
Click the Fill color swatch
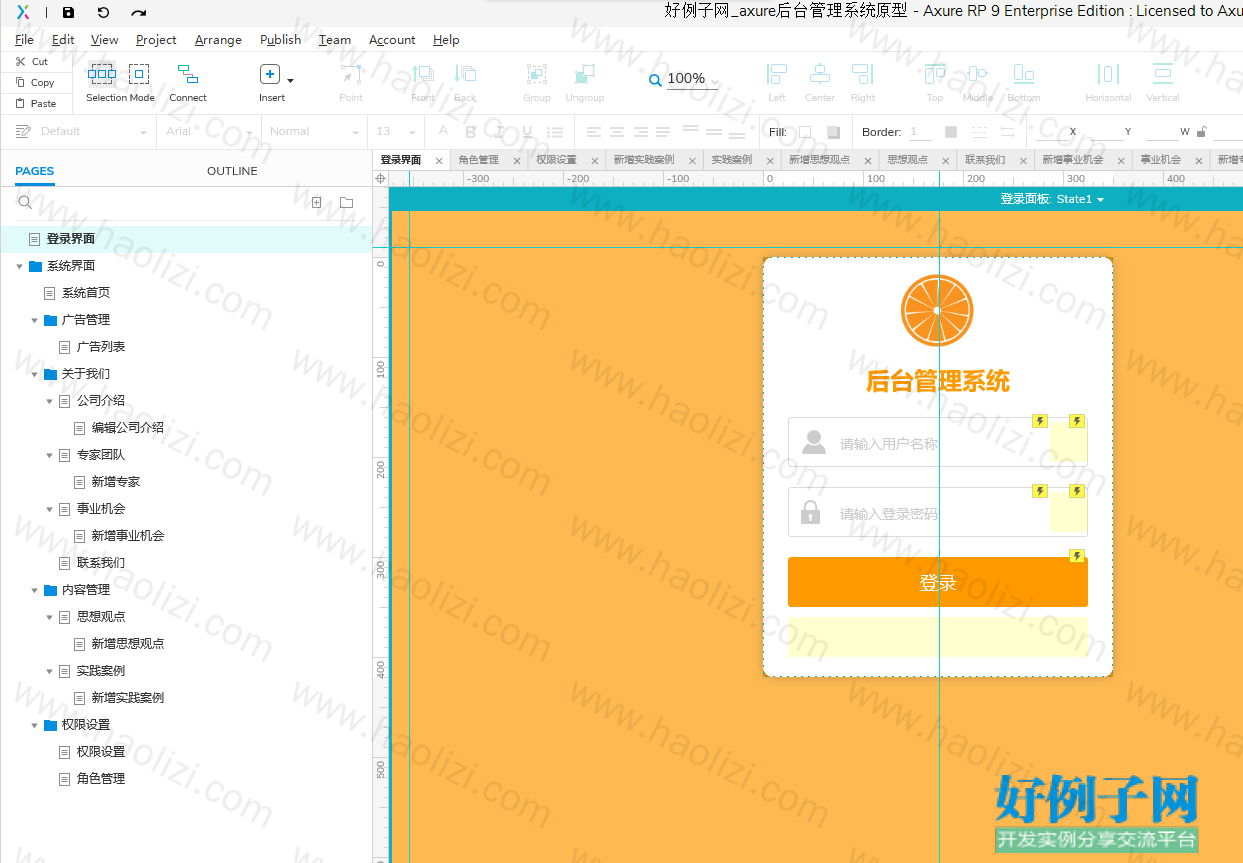click(805, 132)
